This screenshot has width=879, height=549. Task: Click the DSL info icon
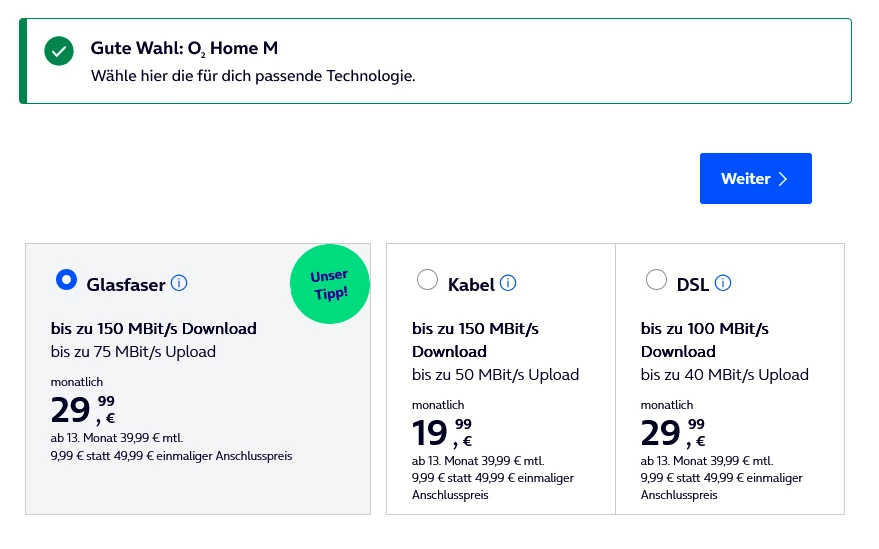pyautogui.click(x=723, y=283)
